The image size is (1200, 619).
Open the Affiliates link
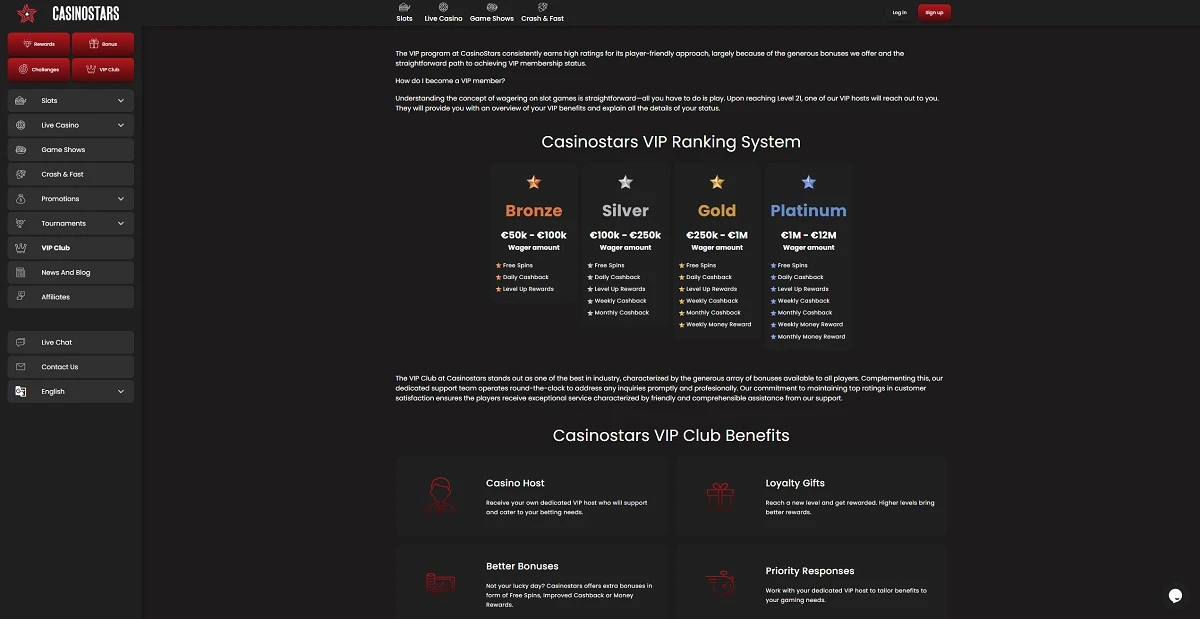pyautogui.click(x=70, y=297)
